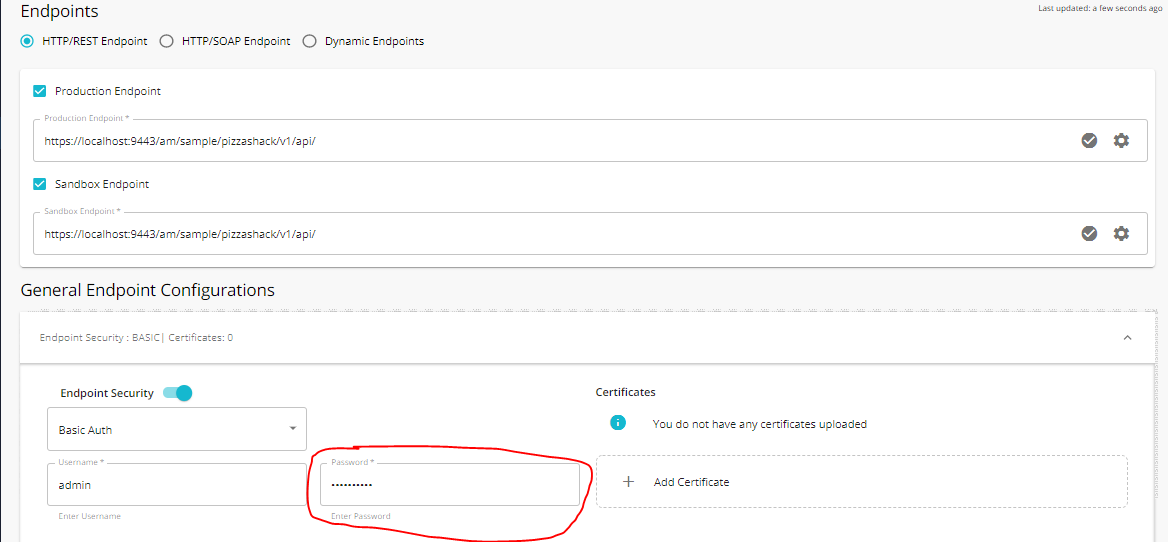The width and height of the screenshot is (1168, 542).
Task: Collapse the Endpoint Security panel chevron
Action: coord(1127,337)
